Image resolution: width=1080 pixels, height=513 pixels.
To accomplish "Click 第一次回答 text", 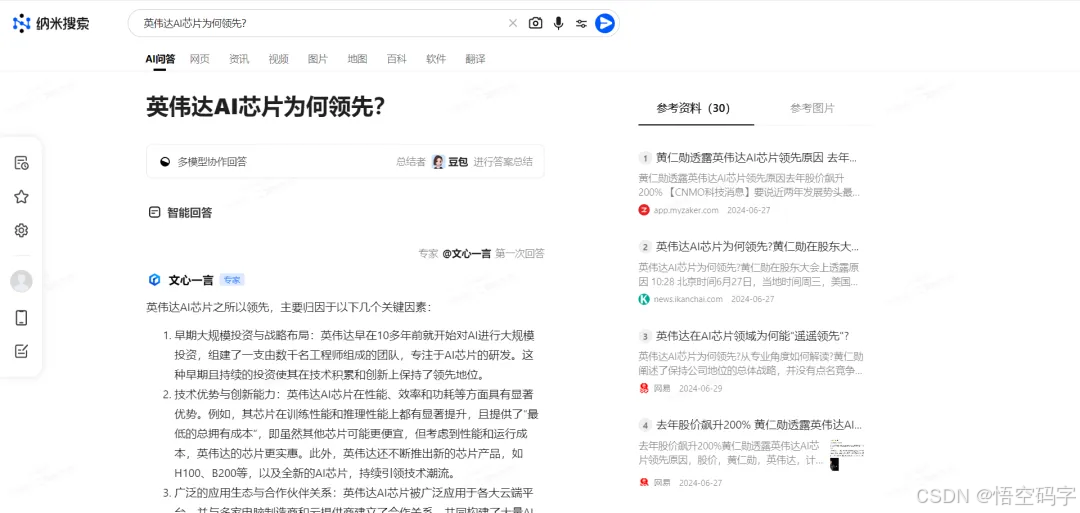I will click(x=520, y=253).
